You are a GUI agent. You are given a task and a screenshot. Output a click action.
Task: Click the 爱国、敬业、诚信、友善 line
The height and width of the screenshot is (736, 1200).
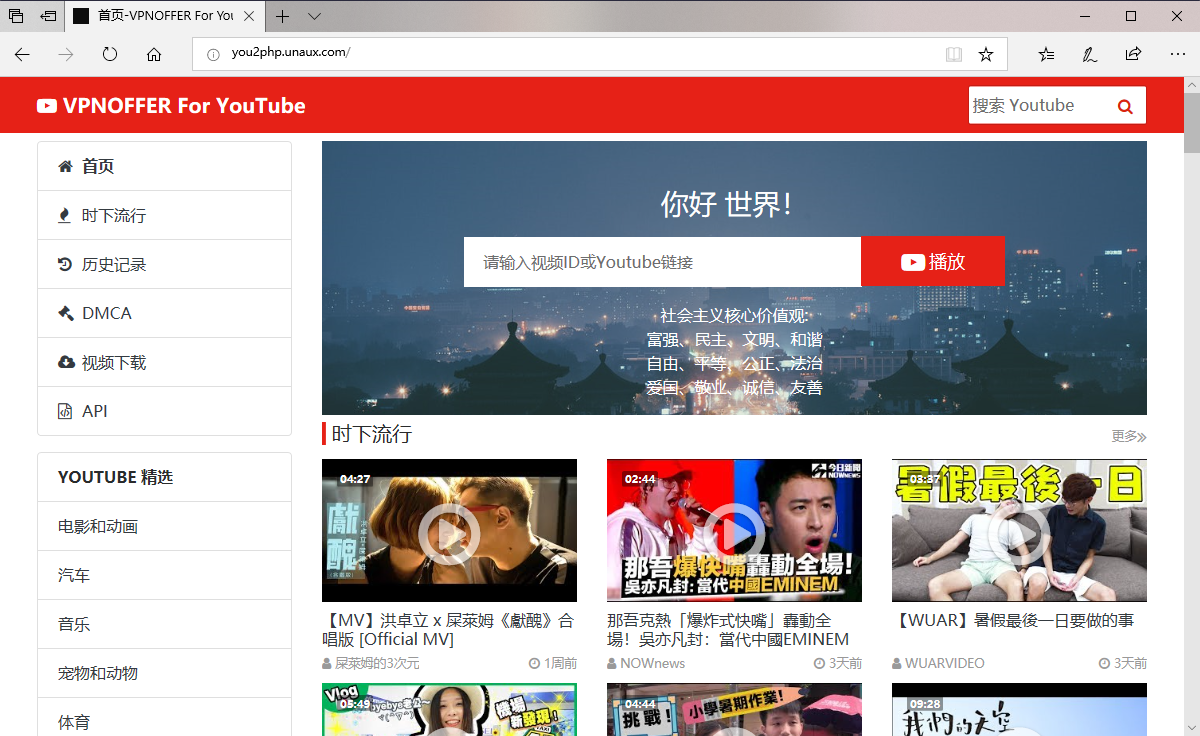coord(734,388)
